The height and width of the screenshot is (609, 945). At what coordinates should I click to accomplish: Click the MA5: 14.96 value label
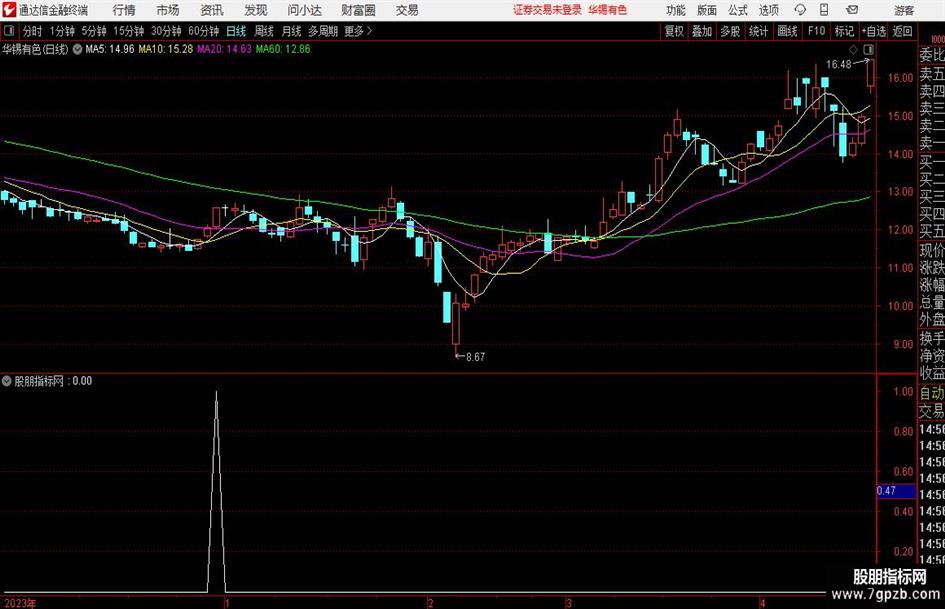click(110, 49)
